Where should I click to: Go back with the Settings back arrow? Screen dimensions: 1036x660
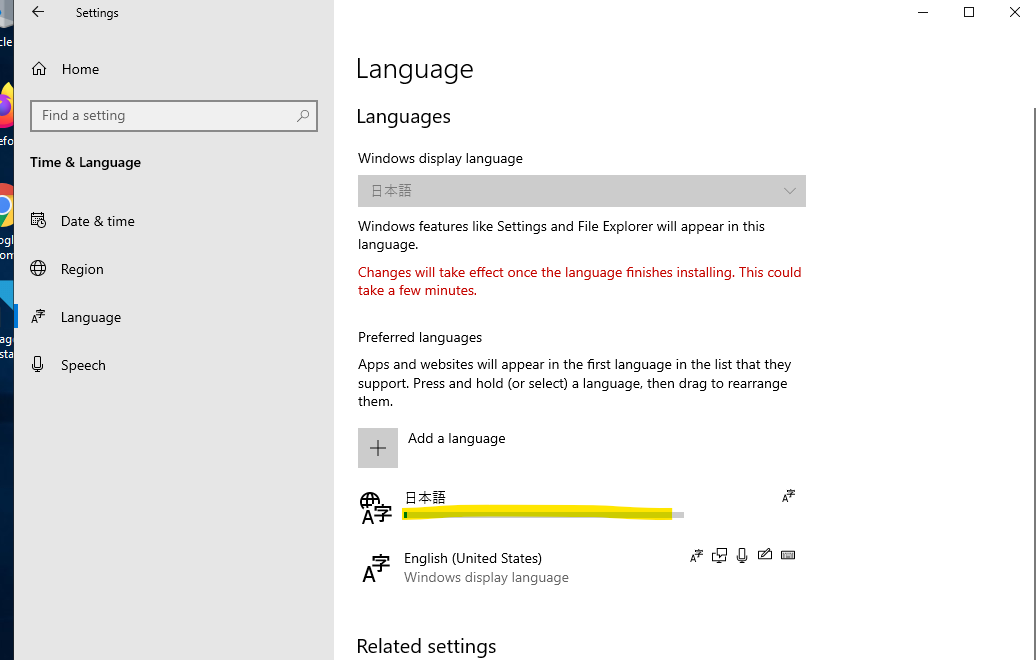tap(38, 12)
